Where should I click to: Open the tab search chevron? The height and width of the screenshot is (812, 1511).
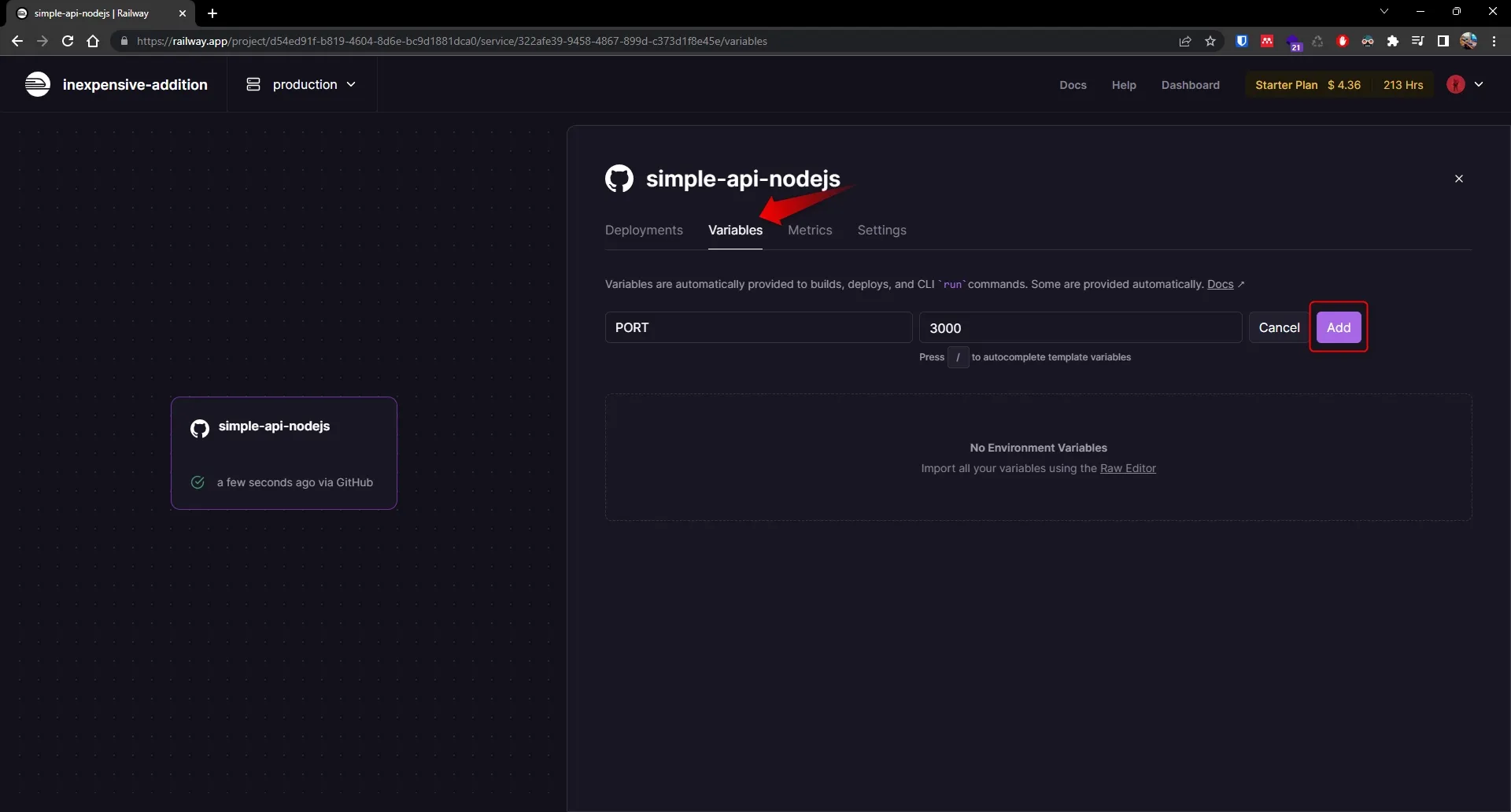pyautogui.click(x=1384, y=11)
